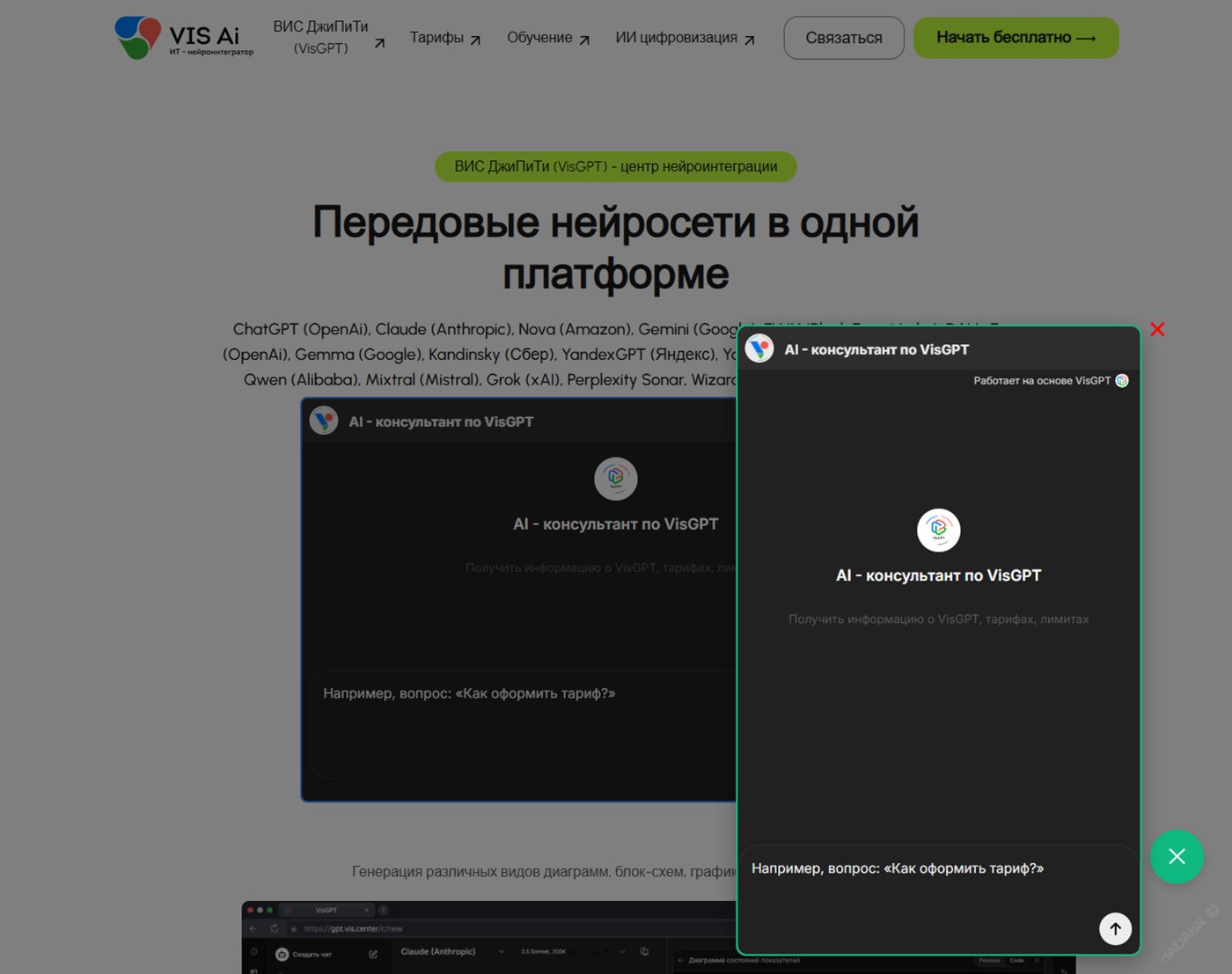Switch to Code view in the diagram panel
Viewport: 1232px width, 974px height.
tap(1017, 961)
